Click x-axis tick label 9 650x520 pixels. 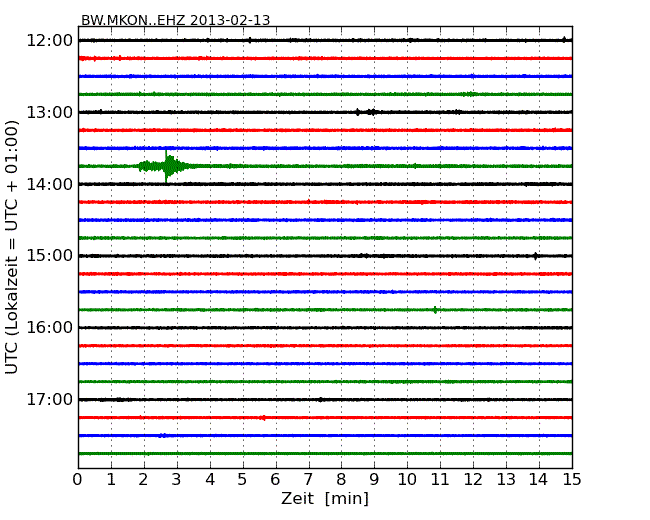[374, 480]
